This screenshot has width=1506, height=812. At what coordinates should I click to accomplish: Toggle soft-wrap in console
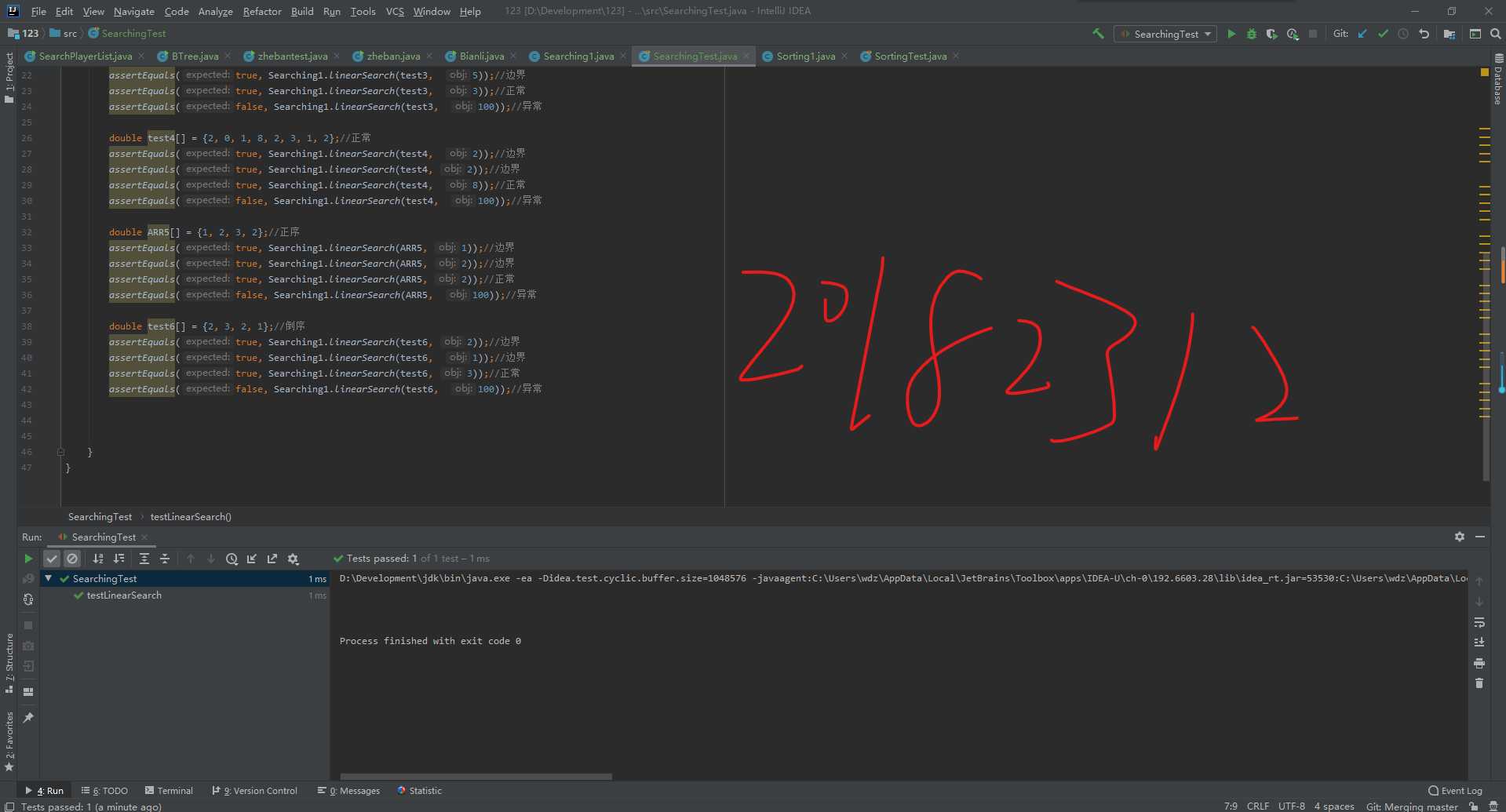tap(1479, 622)
